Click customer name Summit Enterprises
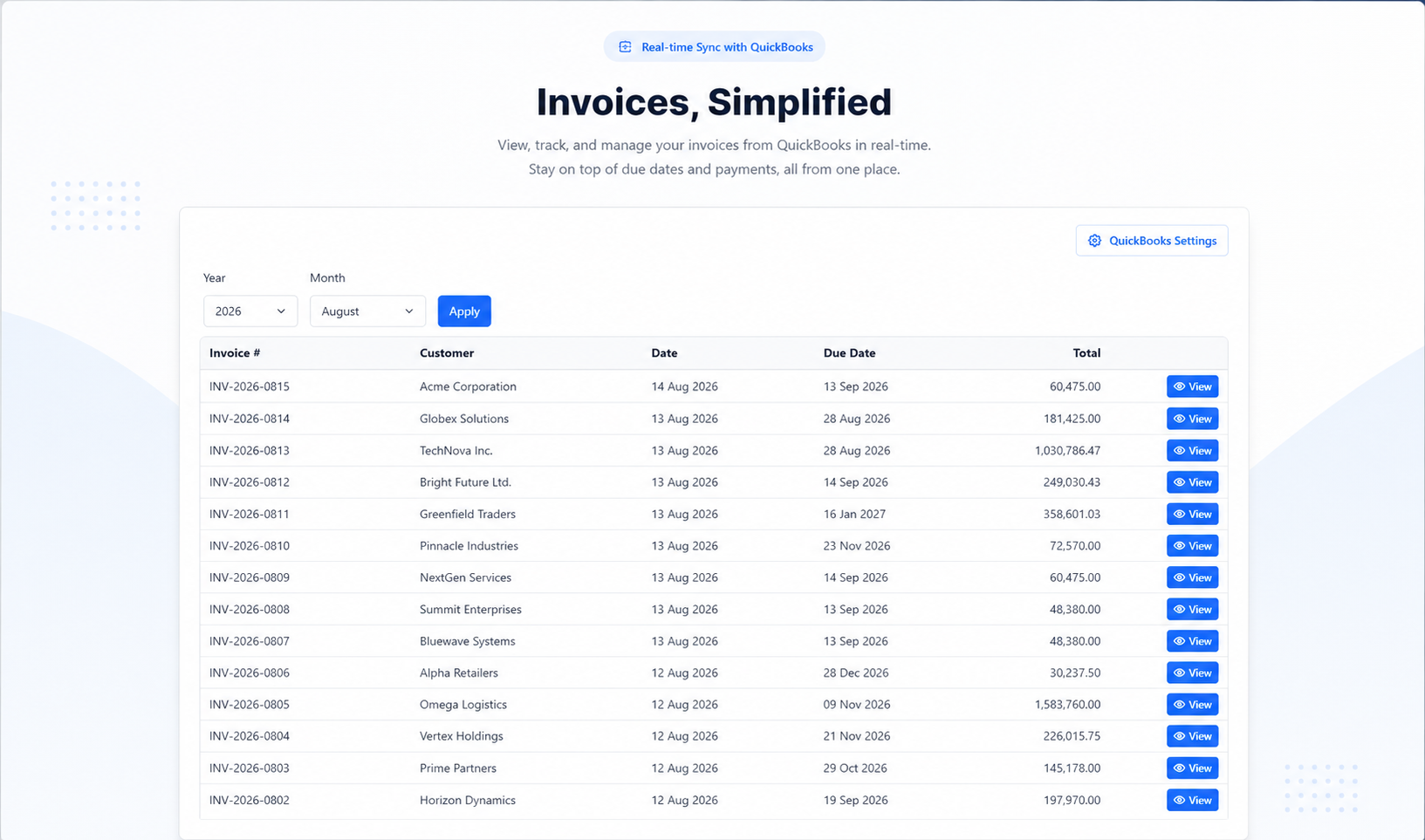The width and height of the screenshot is (1425, 840). (x=470, y=610)
